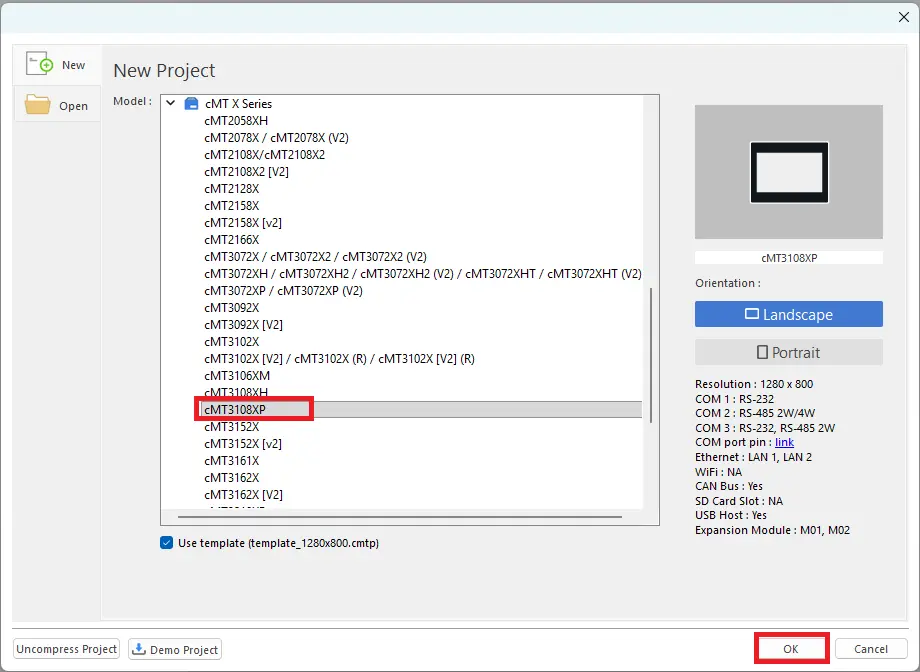Click Uncompress Project button
The height and width of the screenshot is (672, 920).
(x=66, y=649)
